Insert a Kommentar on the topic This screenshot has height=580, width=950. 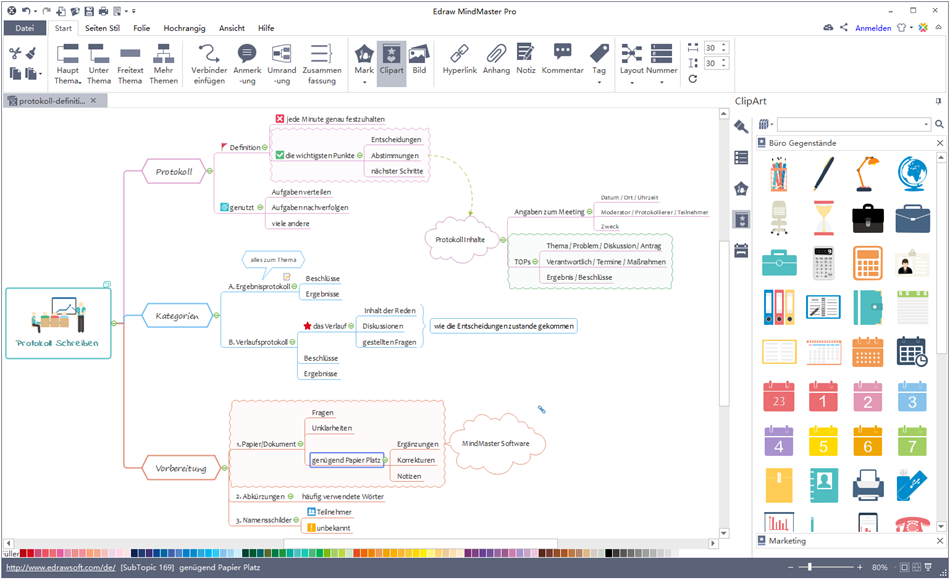(x=562, y=59)
